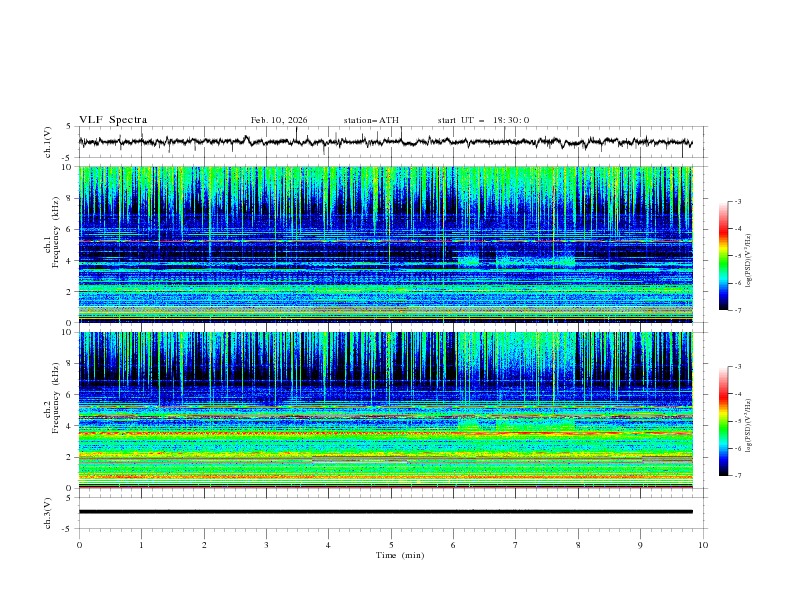Click the "-7" label on ch.1 colorbar
This screenshot has height=612, width=792.
[x=738, y=311]
